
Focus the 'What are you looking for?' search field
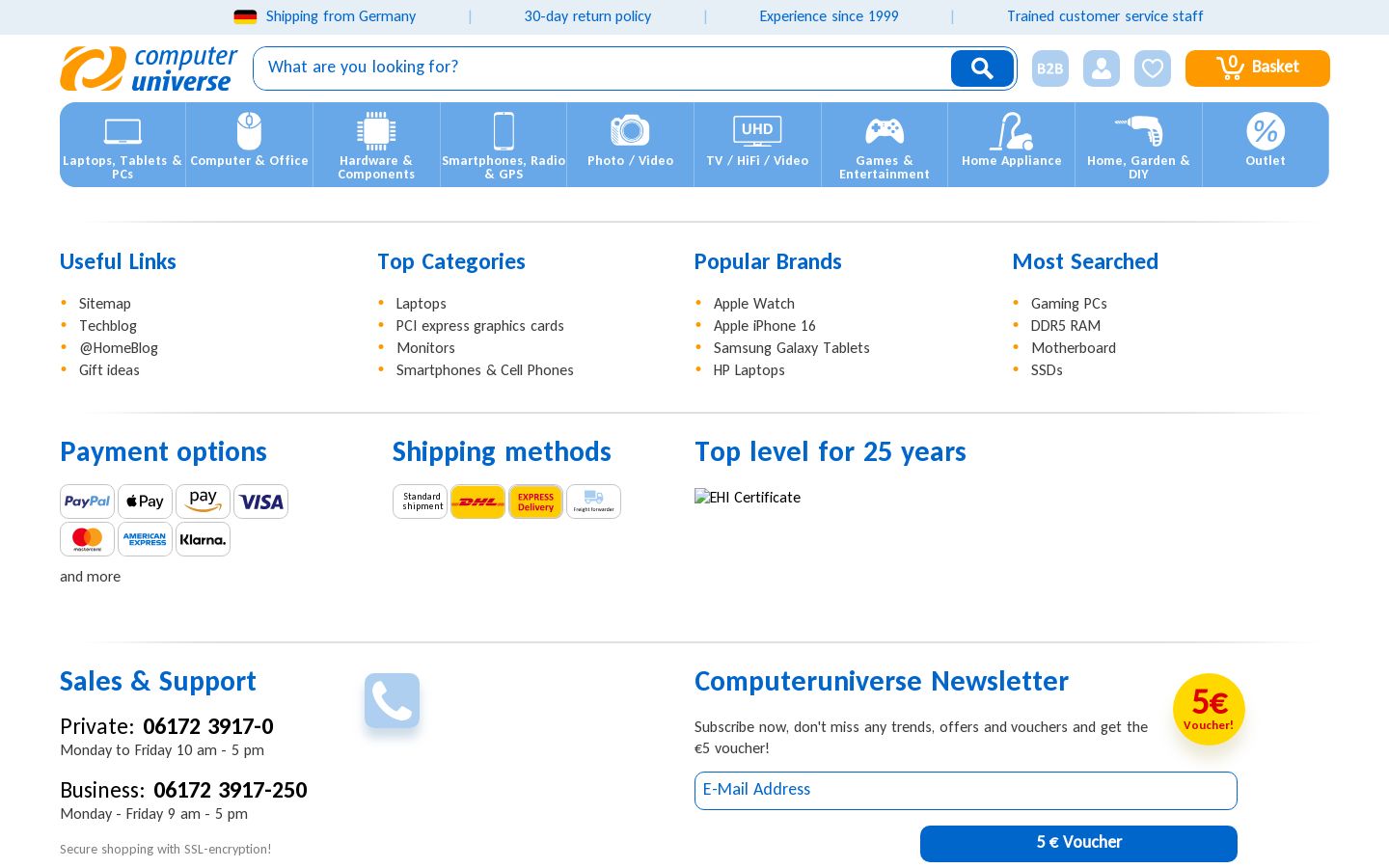(602, 68)
